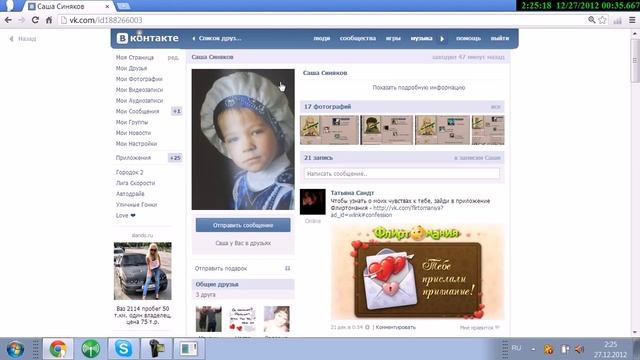The height and width of the screenshot is (360, 640).
Task: Open Татьяна Сандт's avatar
Action: [313, 202]
